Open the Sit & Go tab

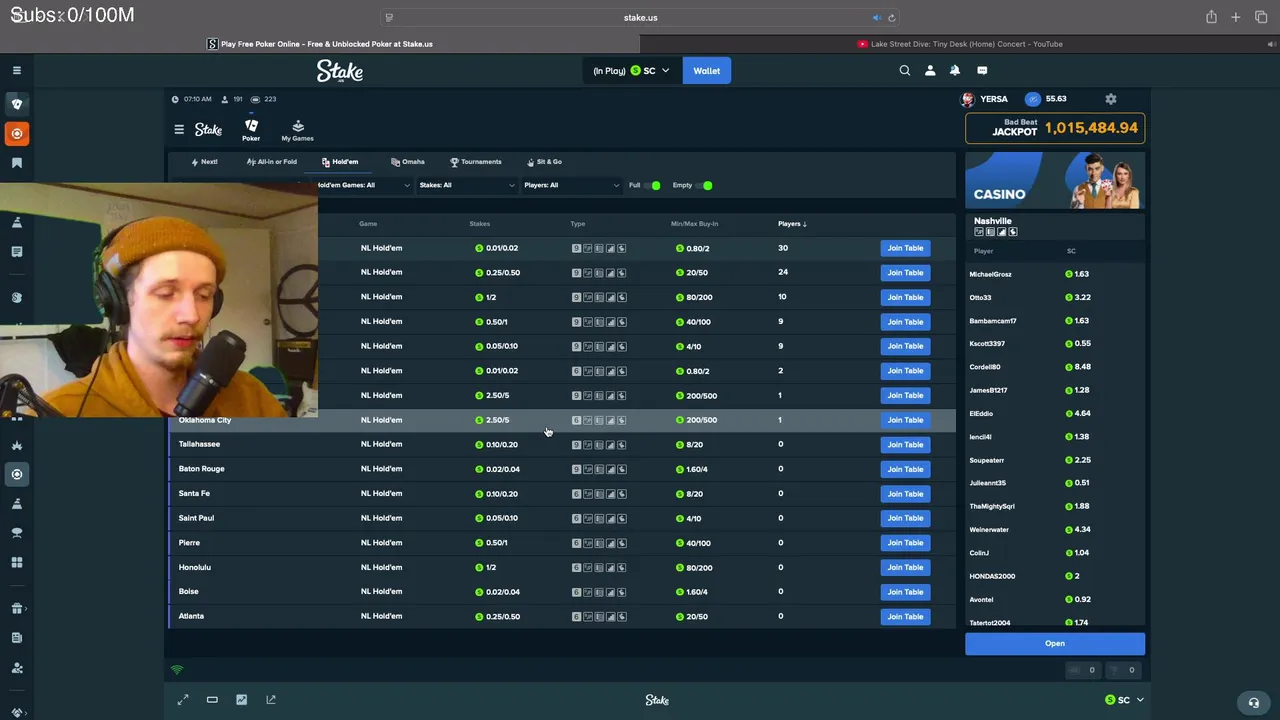pos(544,162)
